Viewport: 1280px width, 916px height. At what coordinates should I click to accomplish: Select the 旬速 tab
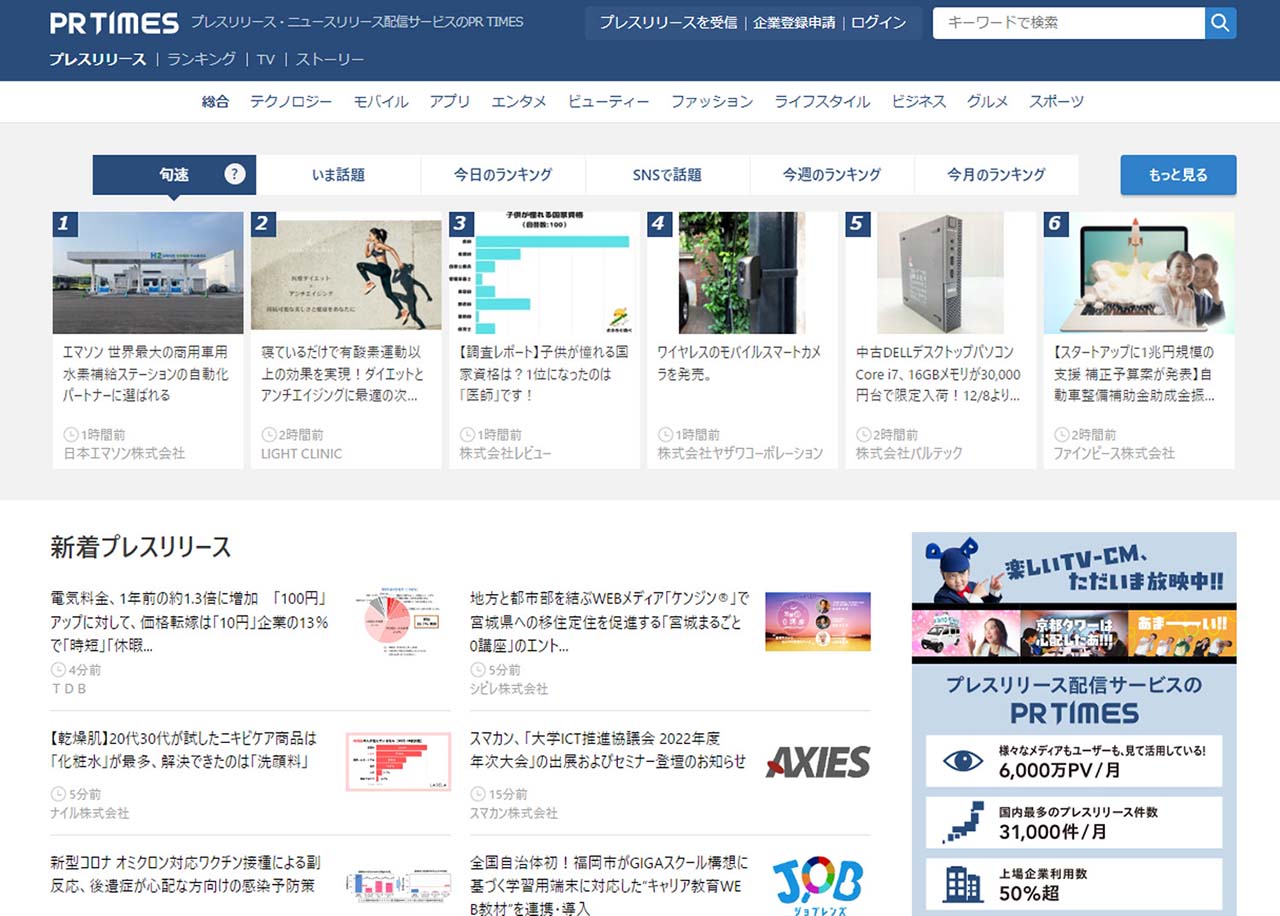click(x=174, y=175)
